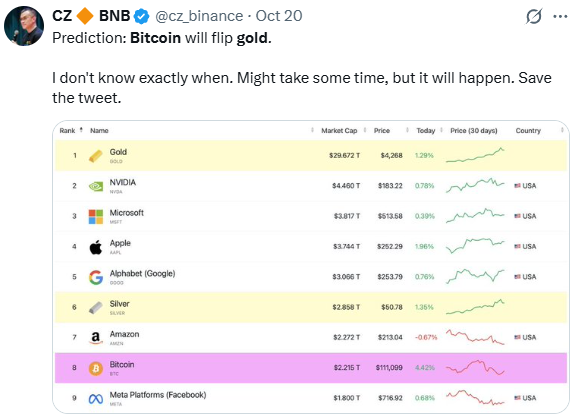The height and width of the screenshot is (417, 577).
Task: Click the Alphabet (Google) name
Action: 142,273
